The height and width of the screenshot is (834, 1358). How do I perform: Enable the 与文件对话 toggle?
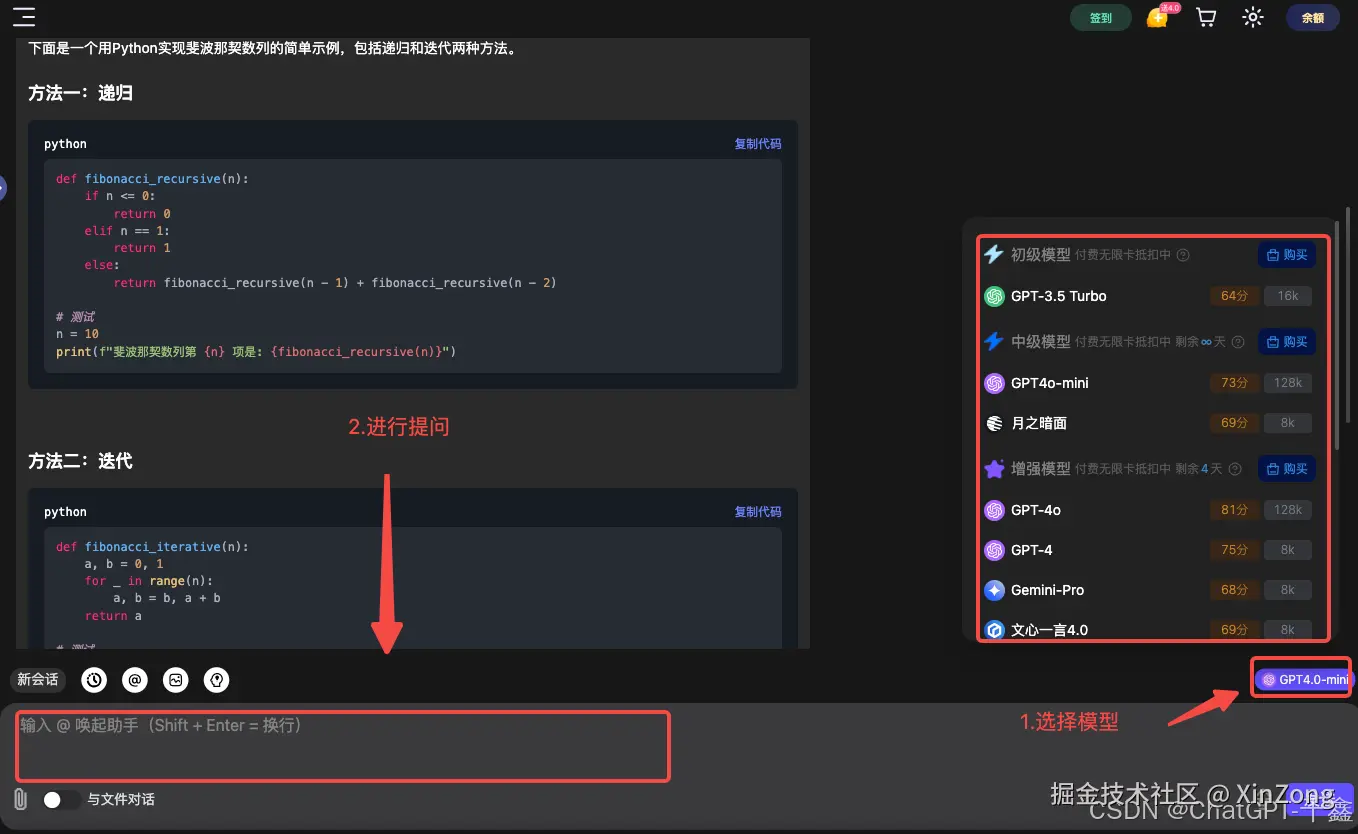pos(62,800)
